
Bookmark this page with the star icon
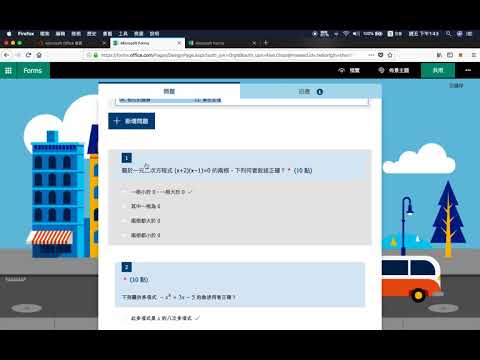click(390, 55)
